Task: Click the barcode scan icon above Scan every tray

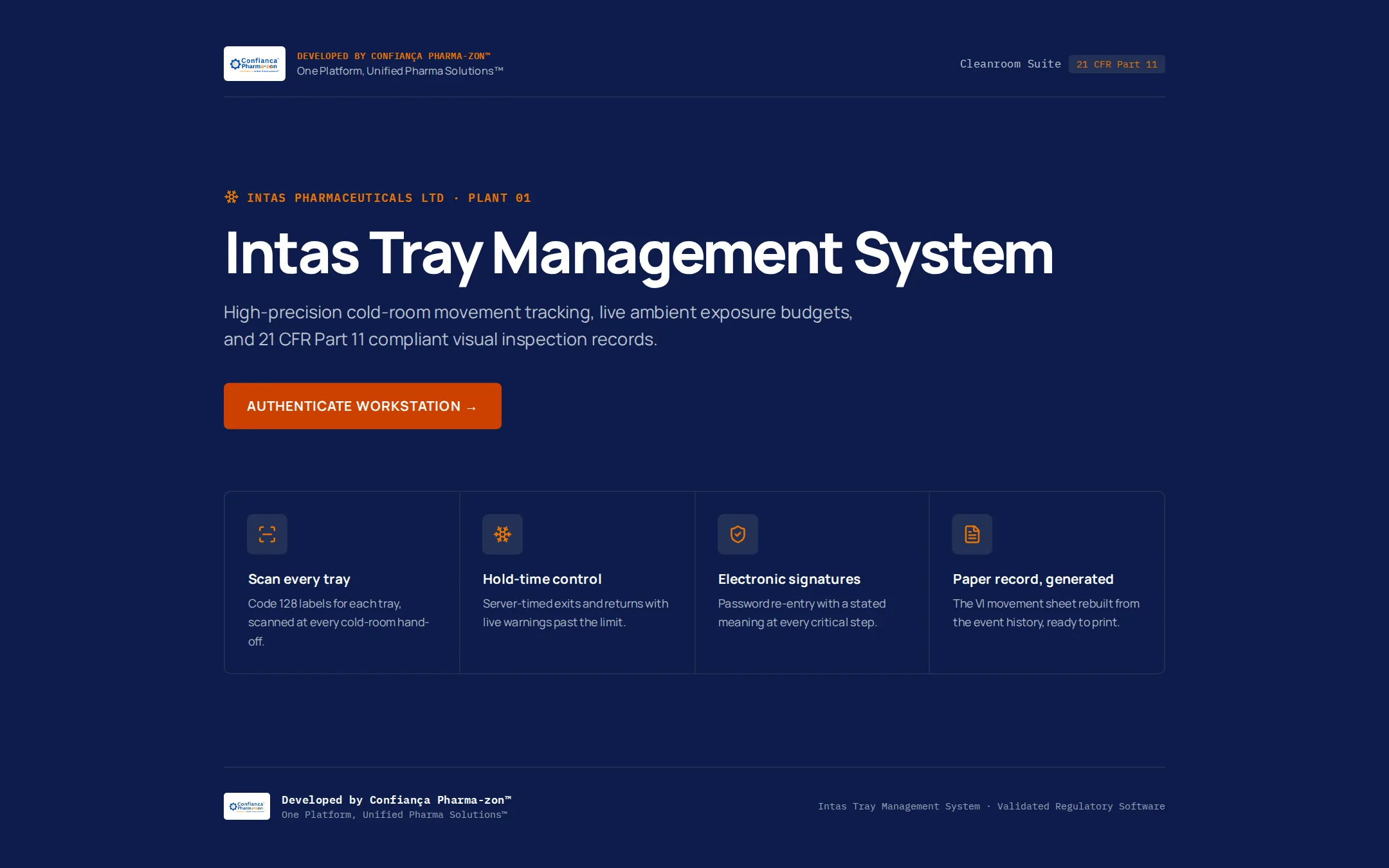Action: tap(267, 534)
